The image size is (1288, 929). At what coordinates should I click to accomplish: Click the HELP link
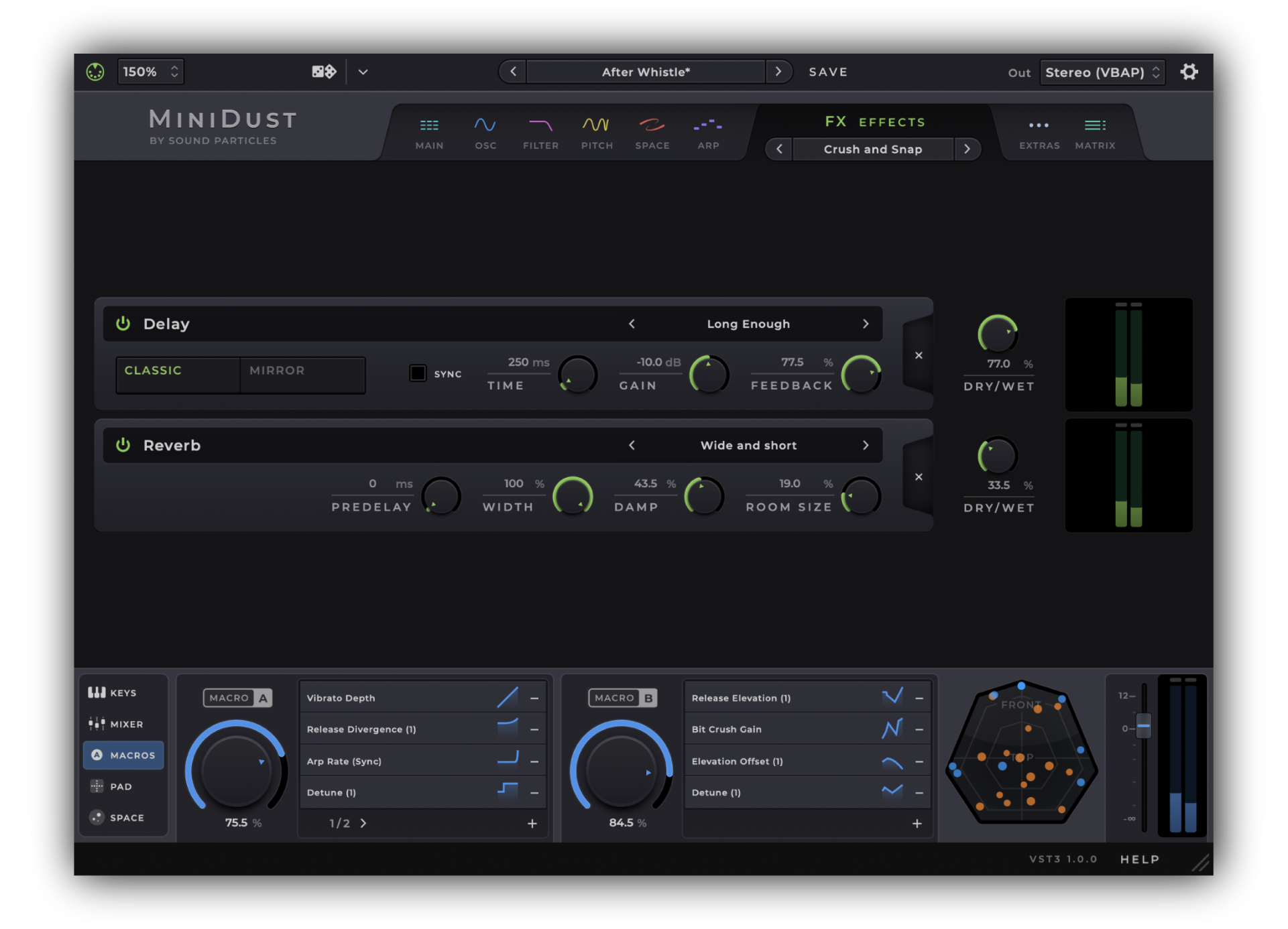(x=1139, y=859)
